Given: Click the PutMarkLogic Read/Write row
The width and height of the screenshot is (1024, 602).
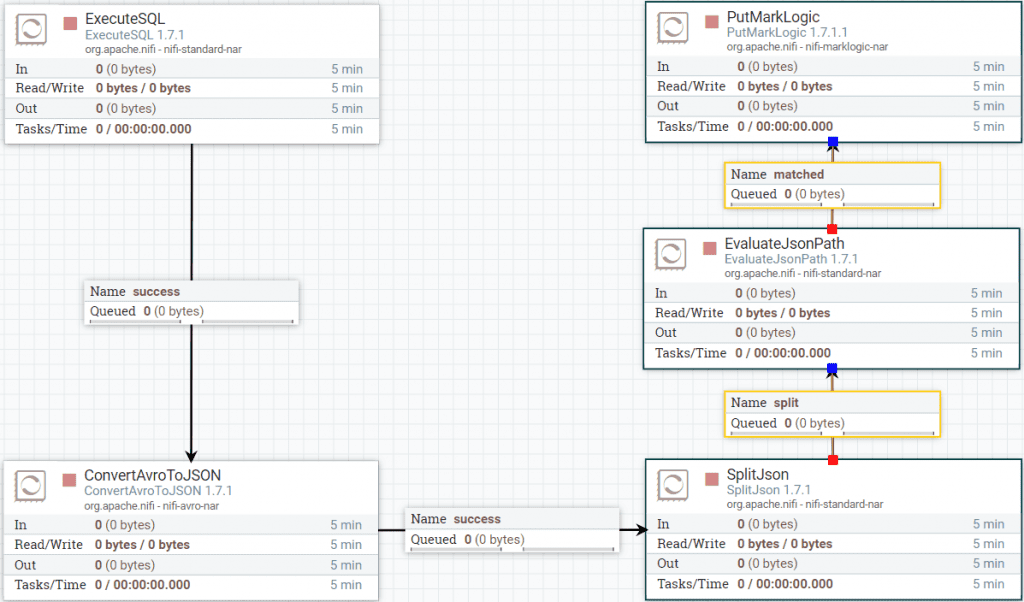Looking at the screenshot, I should click(x=831, y=86).
